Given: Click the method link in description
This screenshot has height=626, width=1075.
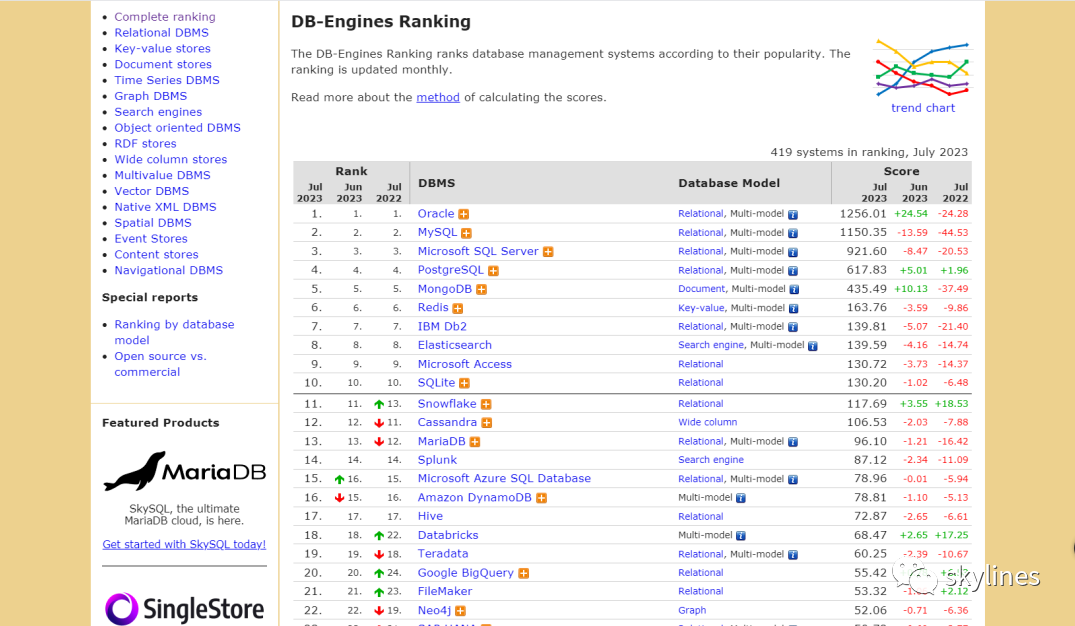Looking at the screenshot, I should (x=438, y=97).
